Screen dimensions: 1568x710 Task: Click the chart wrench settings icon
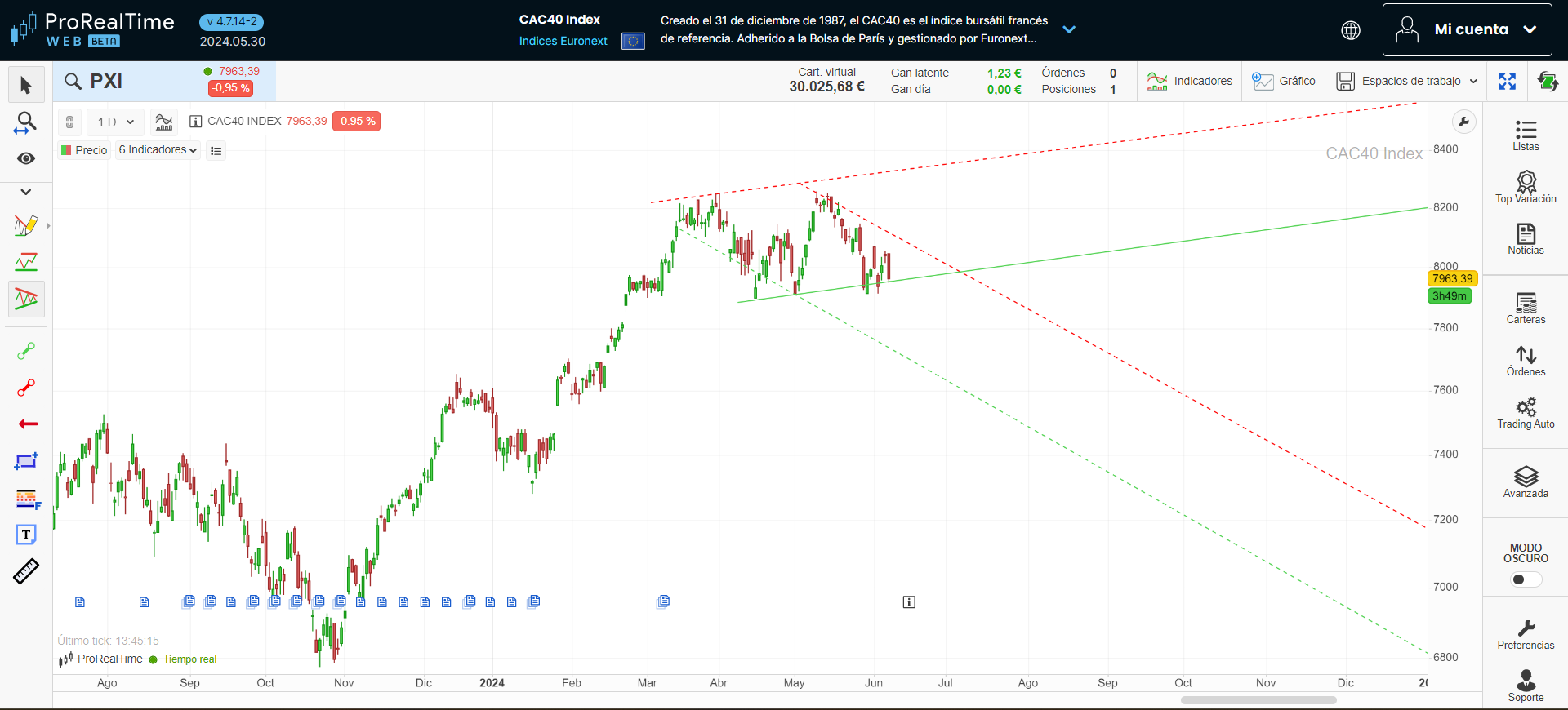[x=1463, y=122]
